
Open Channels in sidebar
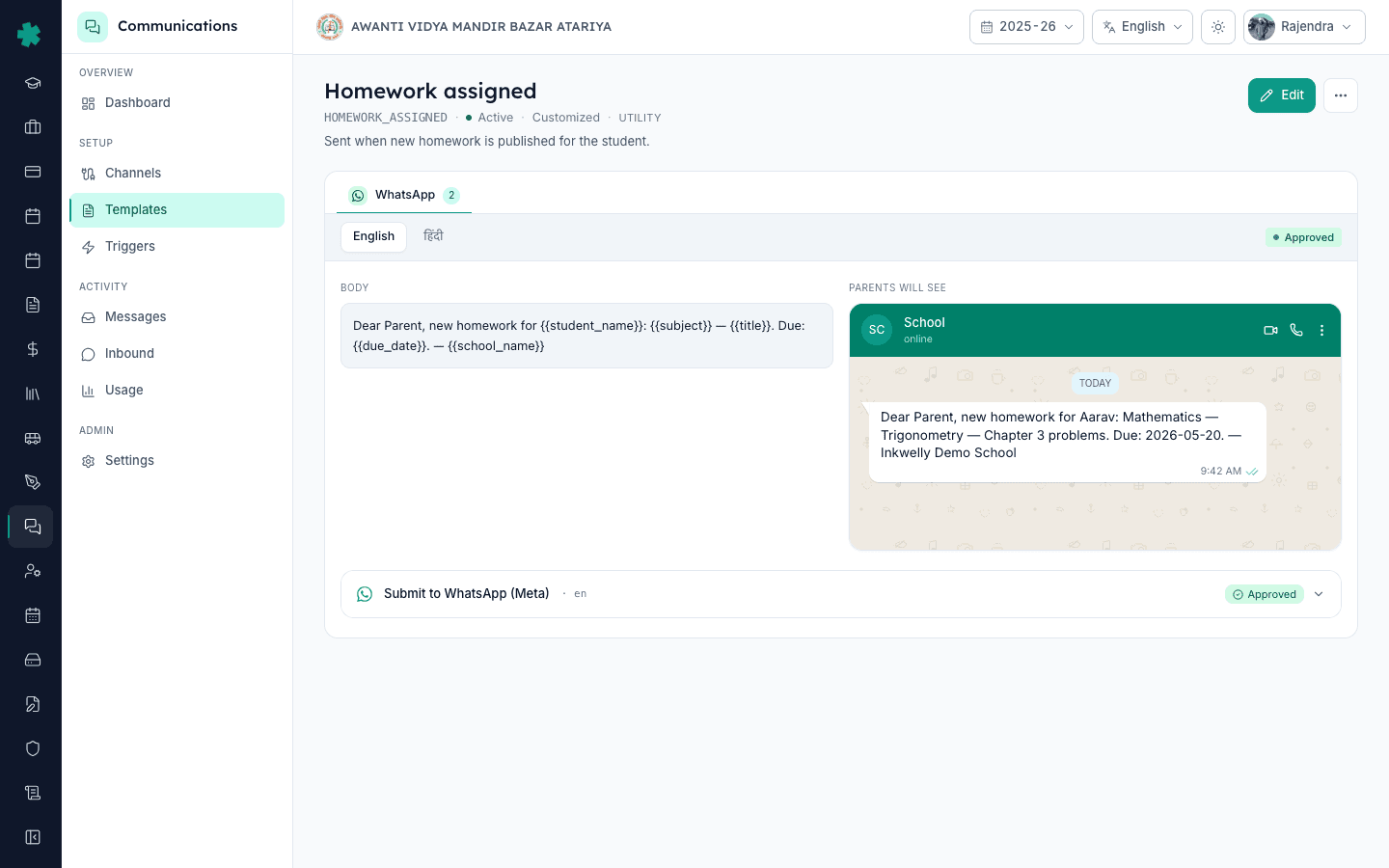(177, 174)
